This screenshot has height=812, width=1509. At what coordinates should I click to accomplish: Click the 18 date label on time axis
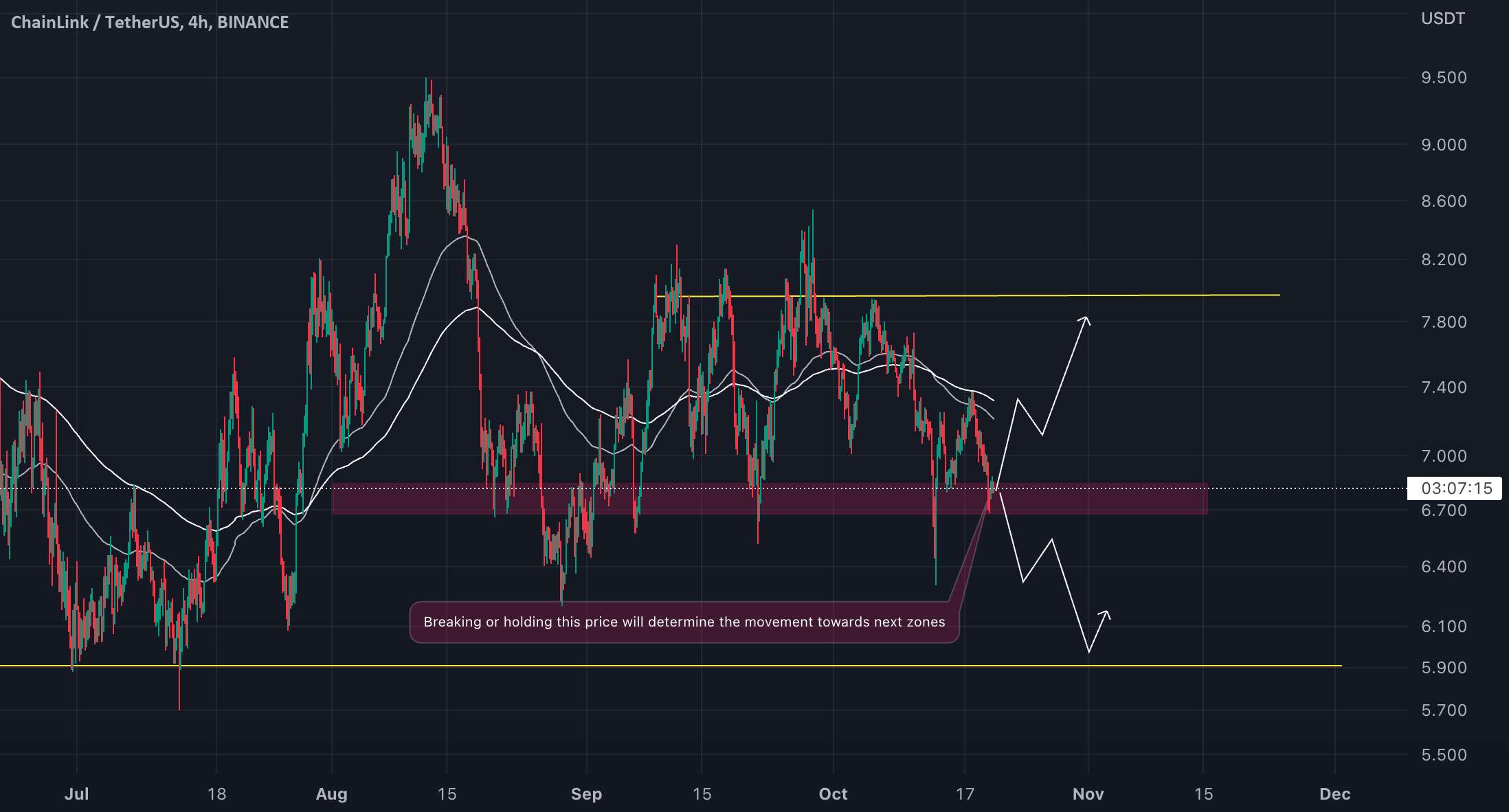216,794
